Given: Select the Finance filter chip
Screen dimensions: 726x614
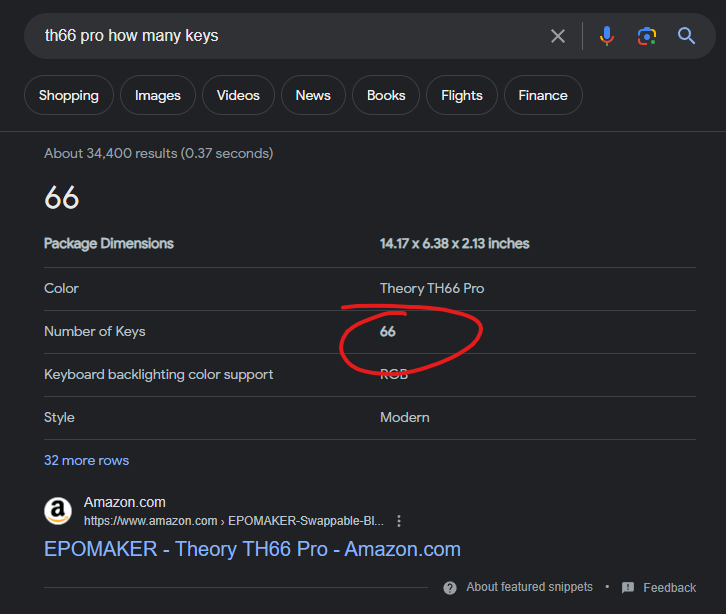Looking at the screenshot, I should (x=543, y=95).
